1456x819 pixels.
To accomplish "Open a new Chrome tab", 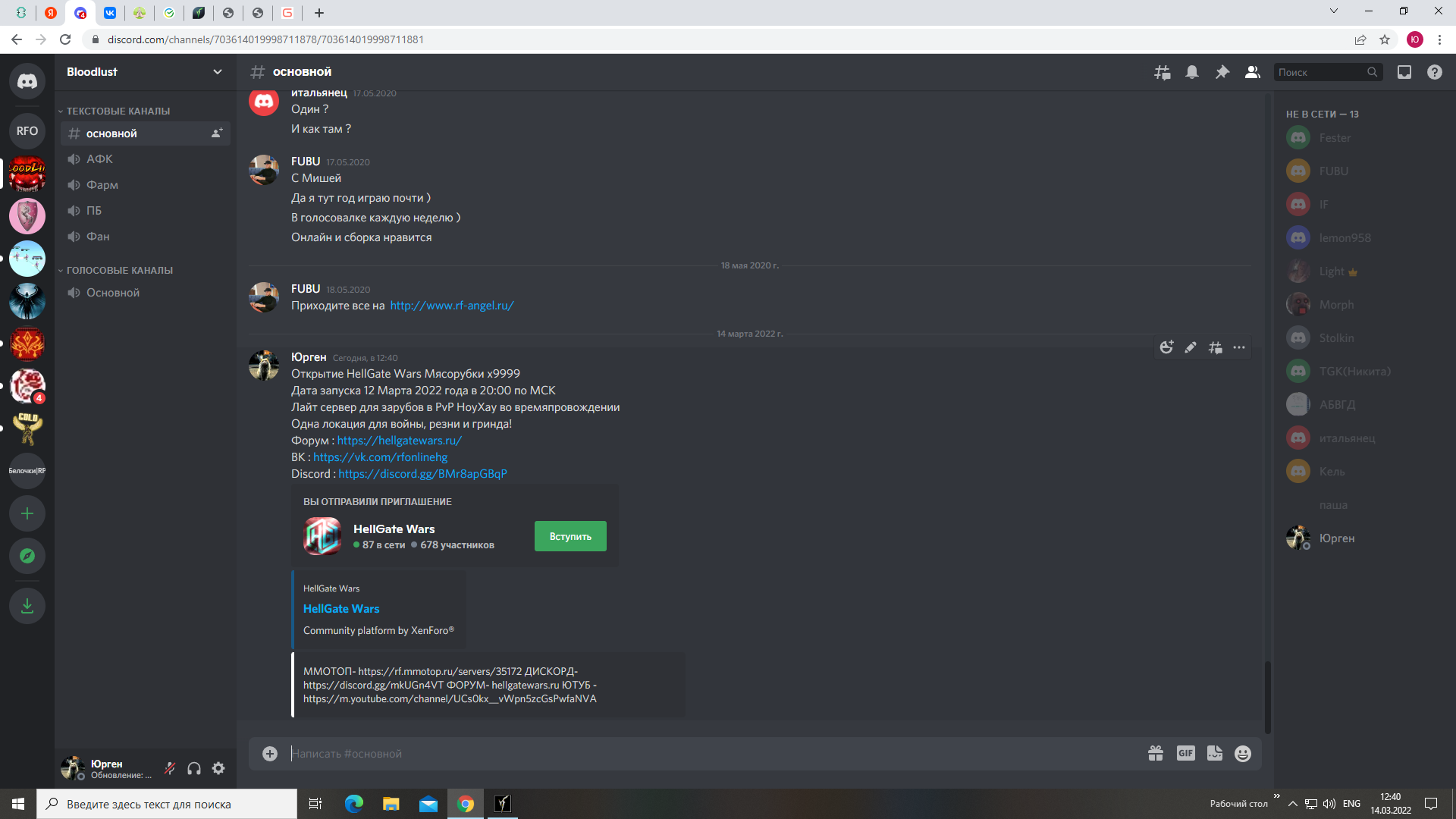I will (319, 13).
